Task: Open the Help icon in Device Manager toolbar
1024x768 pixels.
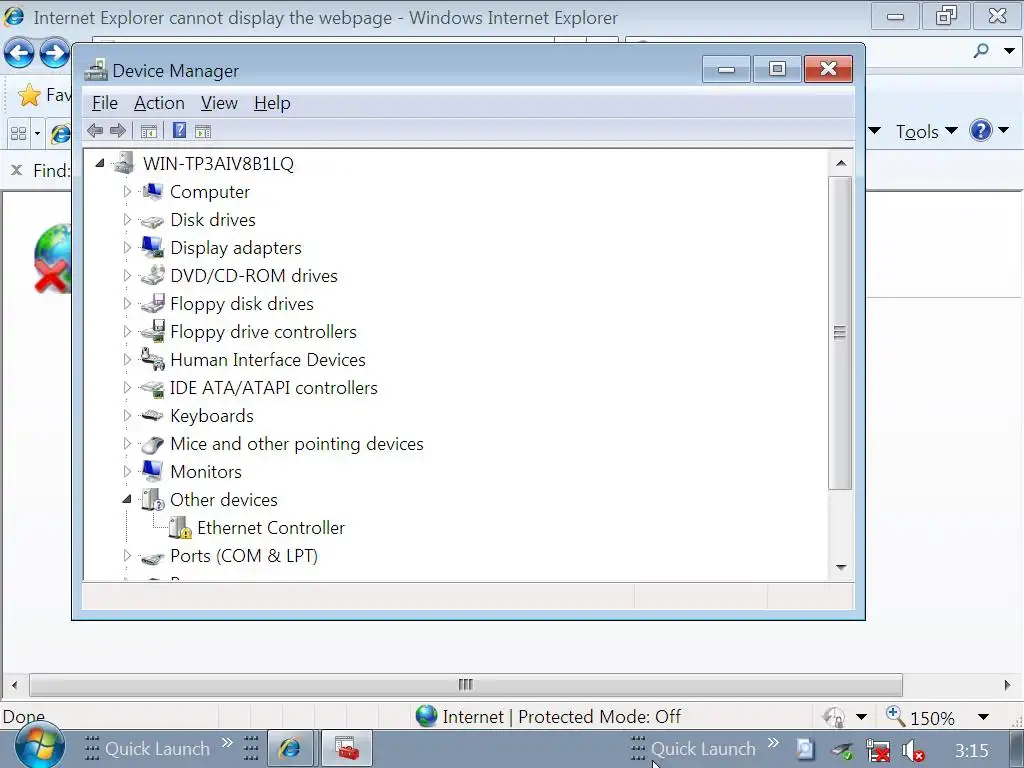Action: [179, 131]
